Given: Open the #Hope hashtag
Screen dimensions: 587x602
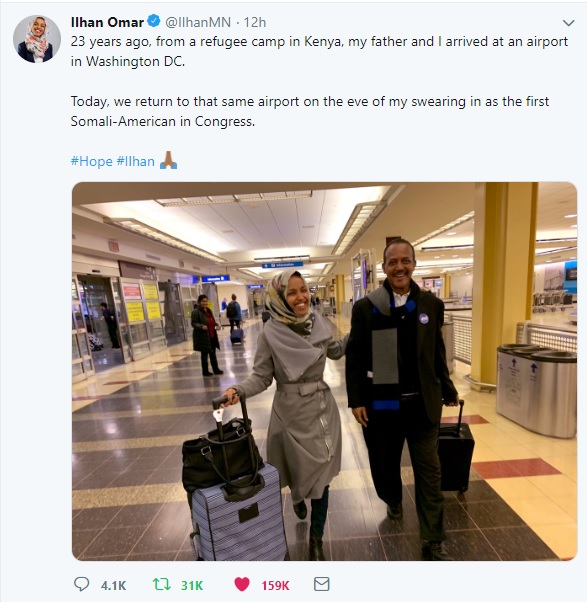Looking at the screenshot, I should tap(91, 161).
